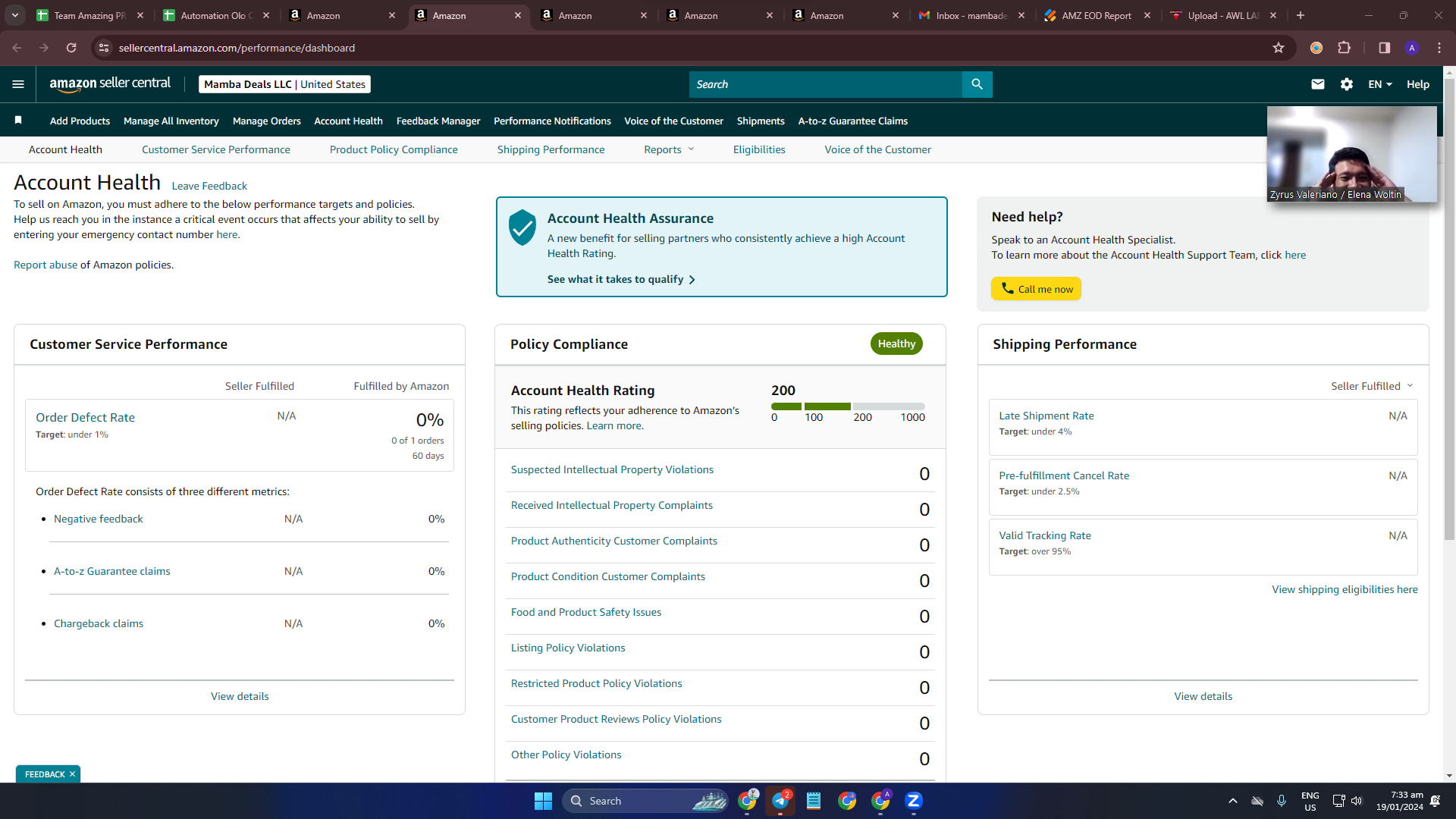The height and width of the screenshot is (819, 1456).
Task: Click the Seller Central search field
Action: pos(826,84)
